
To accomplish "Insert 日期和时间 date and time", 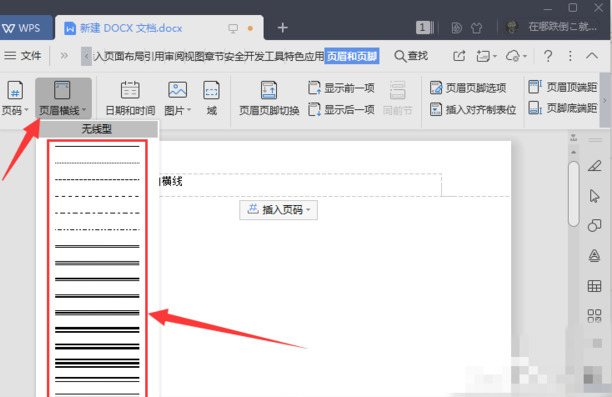I will click(x=130, y=98).
